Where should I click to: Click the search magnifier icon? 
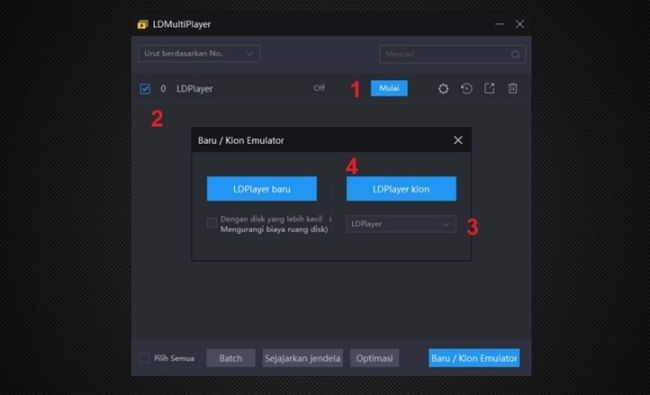pos(515,54)
